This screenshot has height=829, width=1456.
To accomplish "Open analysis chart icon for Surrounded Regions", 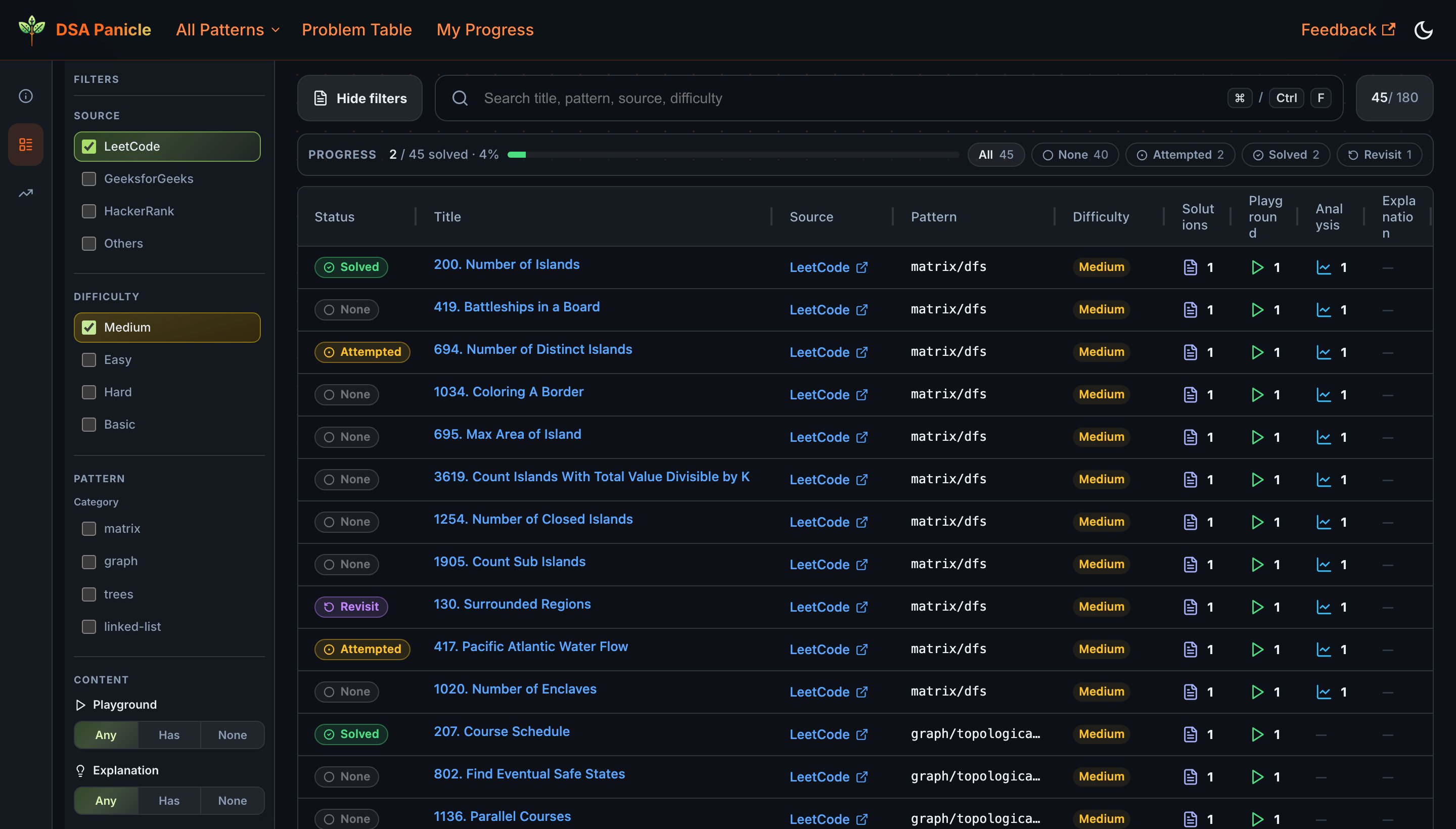I will tap(1324, 607).
